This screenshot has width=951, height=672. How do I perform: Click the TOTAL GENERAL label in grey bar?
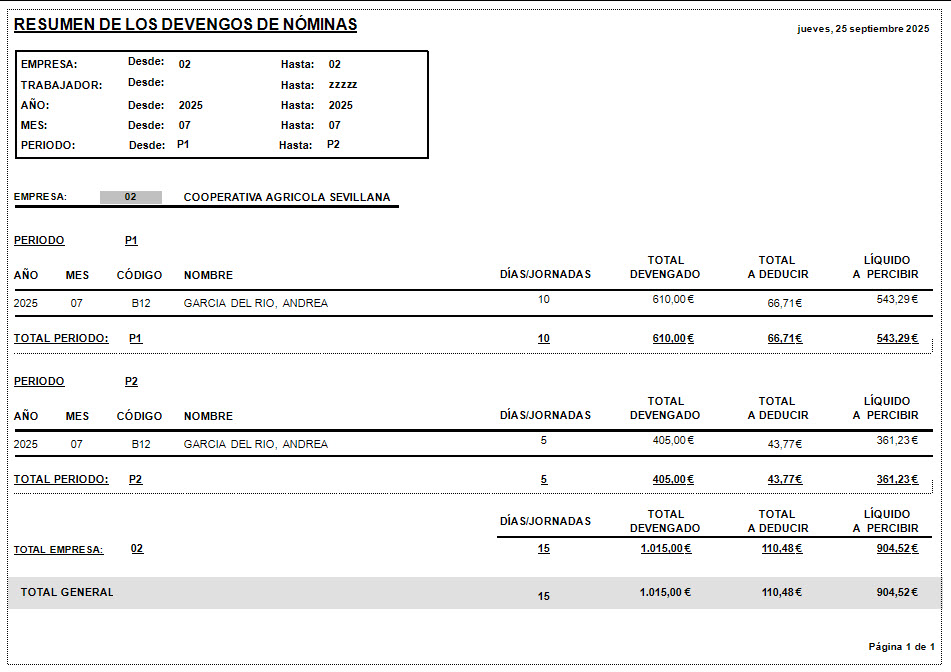[67, 592]
